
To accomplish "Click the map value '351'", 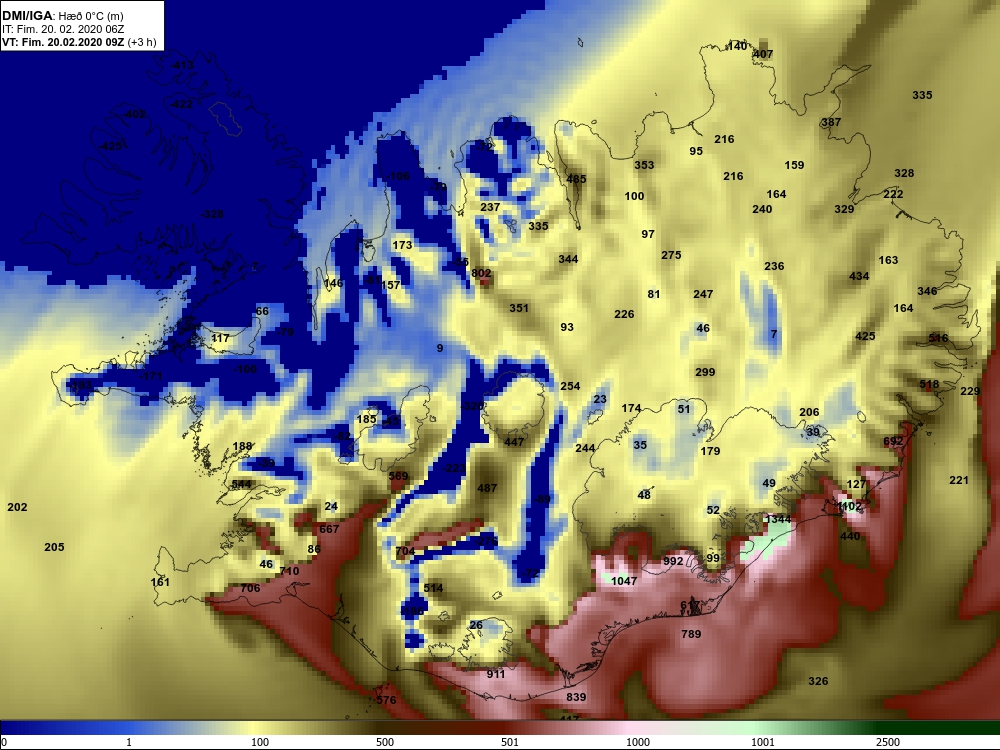I will (x=519, y=308).
